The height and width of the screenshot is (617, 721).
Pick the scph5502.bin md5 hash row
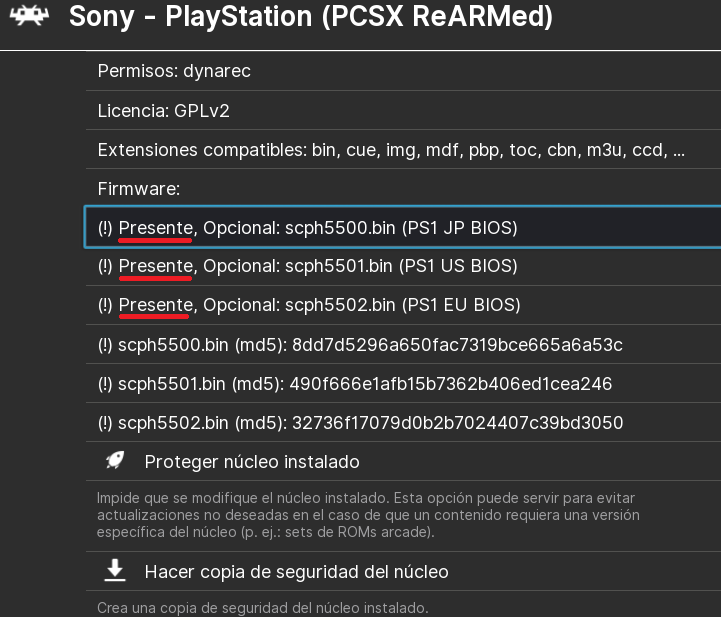360,423
